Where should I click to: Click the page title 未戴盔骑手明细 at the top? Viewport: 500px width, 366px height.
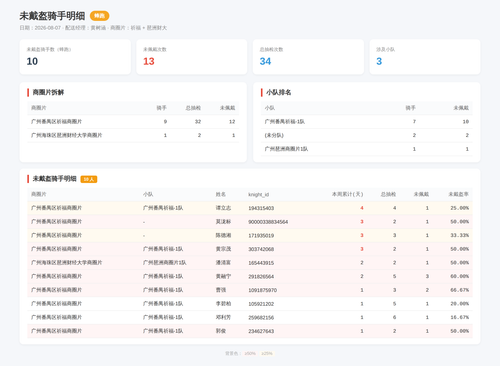coord(52,16)
